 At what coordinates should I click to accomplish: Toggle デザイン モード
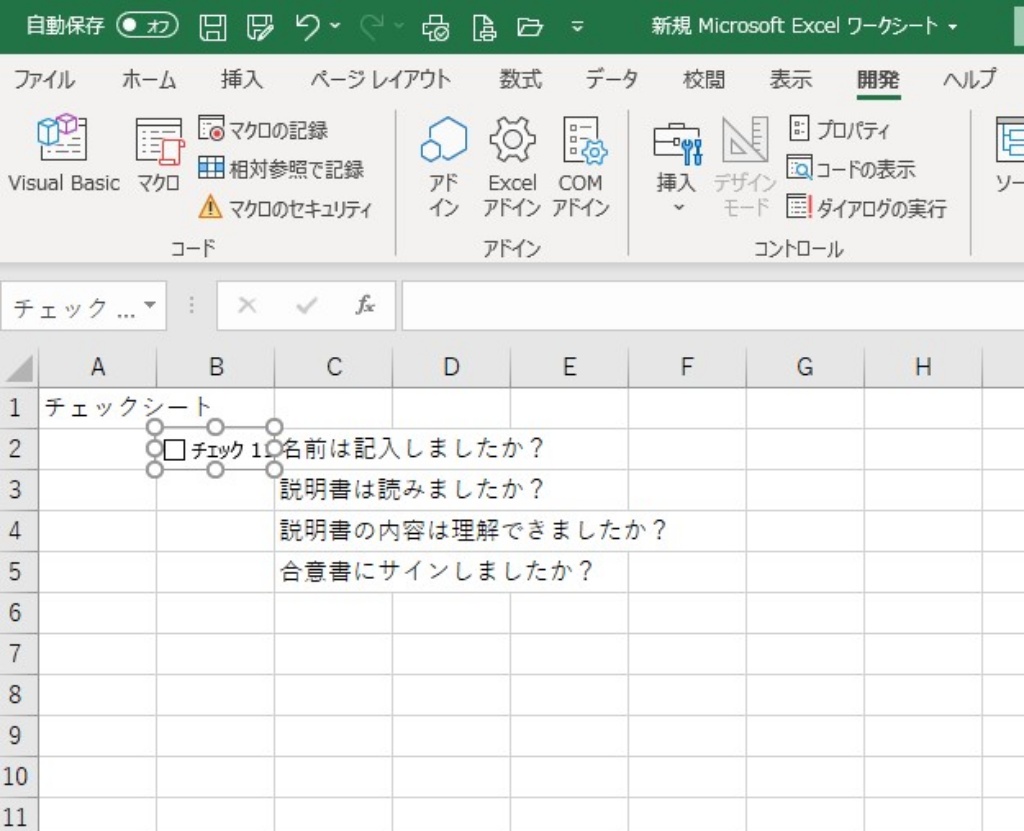pos(744,166)
